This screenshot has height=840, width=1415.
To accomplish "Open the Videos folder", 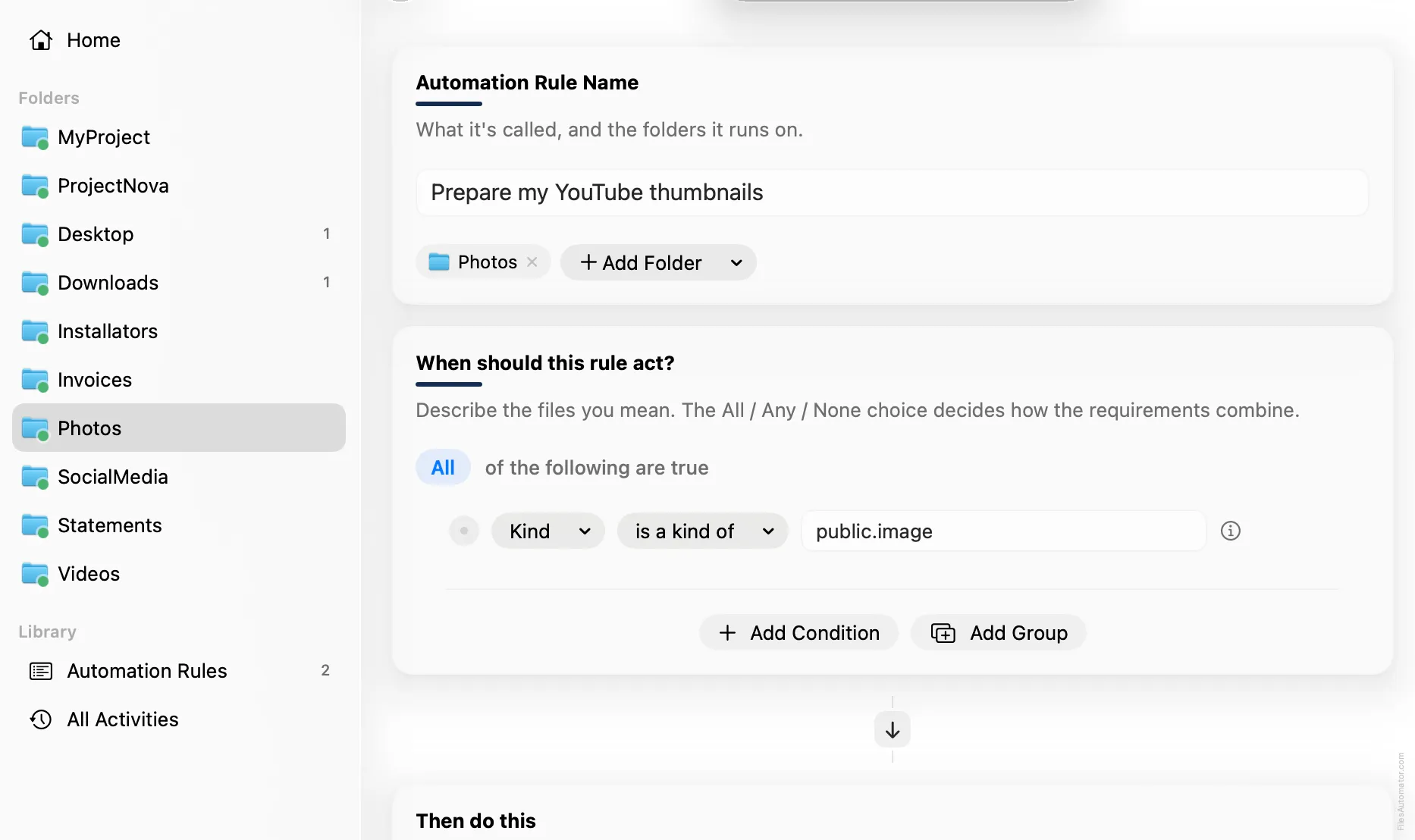I will [179, 574].
